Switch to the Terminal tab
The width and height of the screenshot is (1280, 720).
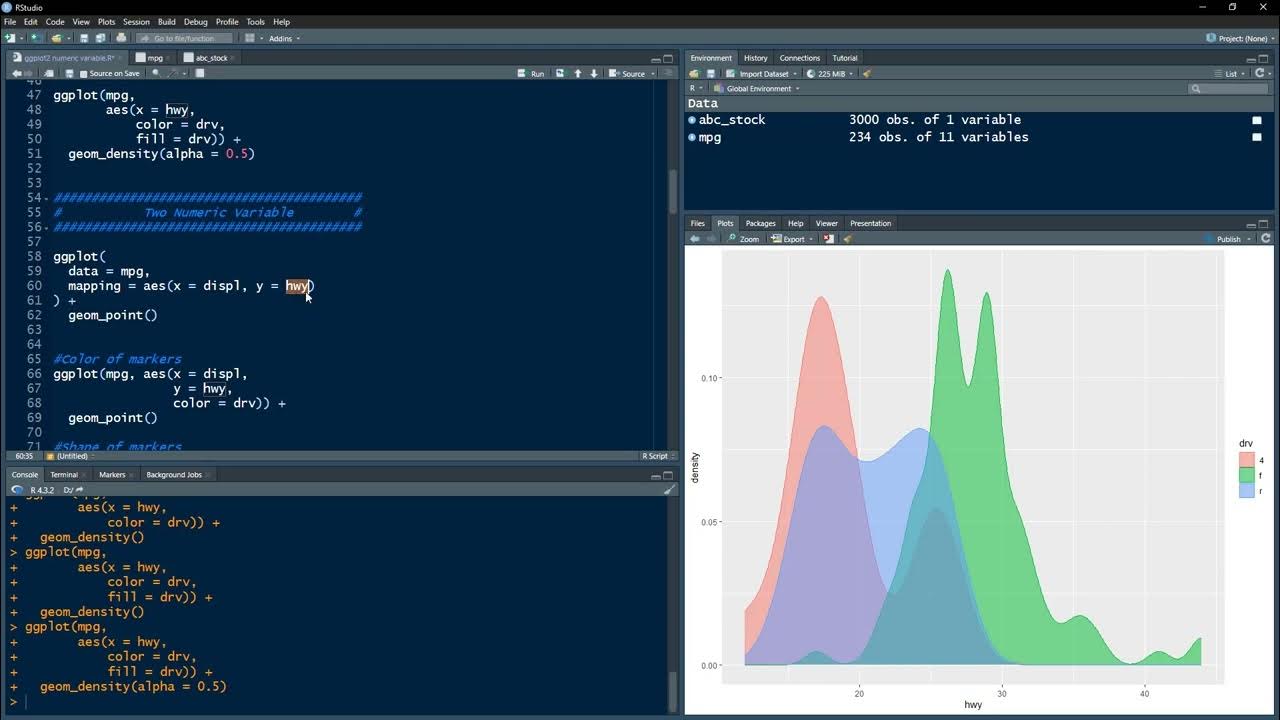[x=64, y=475]
